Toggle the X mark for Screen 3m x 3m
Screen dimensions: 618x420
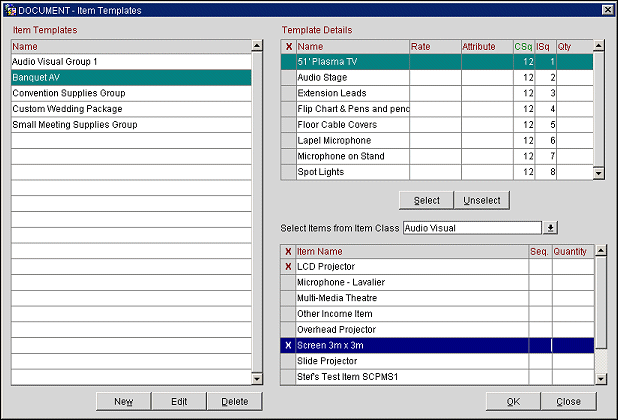289,345
